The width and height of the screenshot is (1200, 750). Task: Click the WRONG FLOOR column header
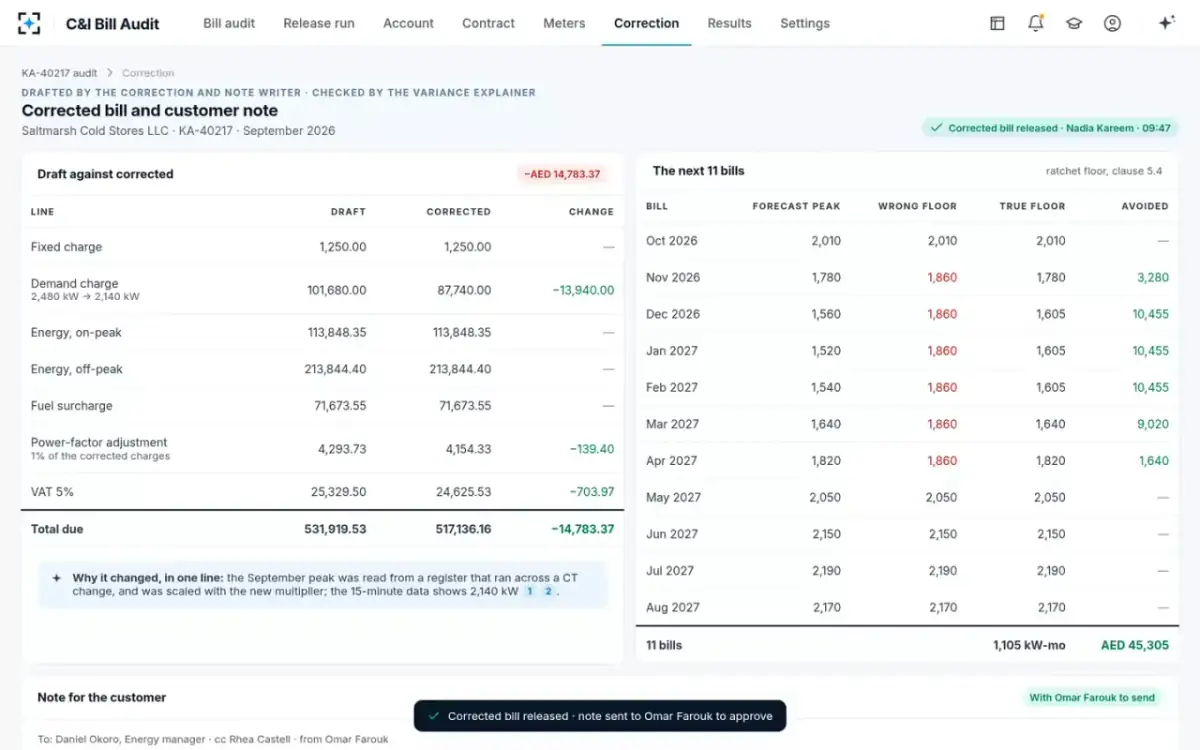[917, 206]
